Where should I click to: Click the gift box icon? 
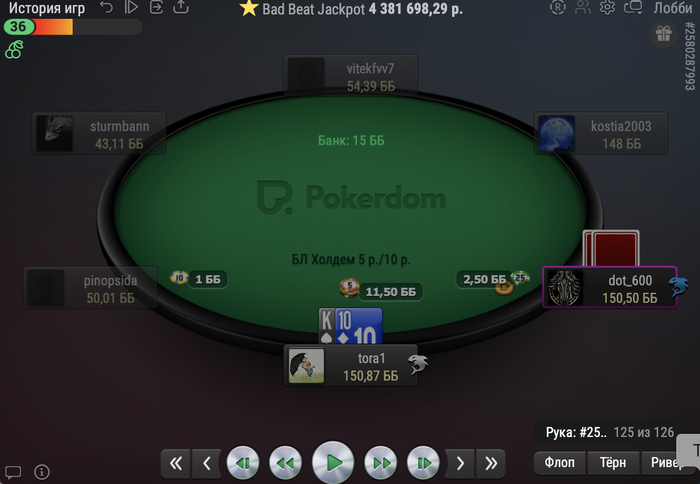(x=663, y=34)
